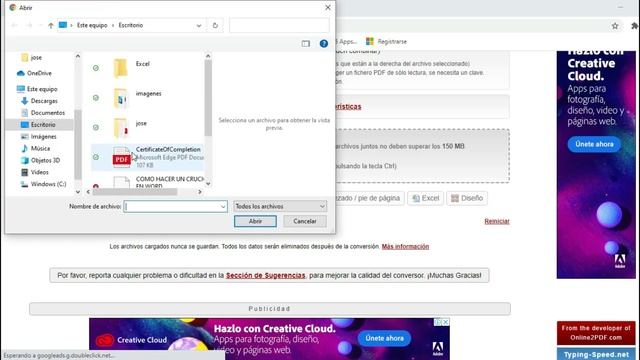Click the Publicidad bar
Screen dimensions: 640x360
click(269, 309)
